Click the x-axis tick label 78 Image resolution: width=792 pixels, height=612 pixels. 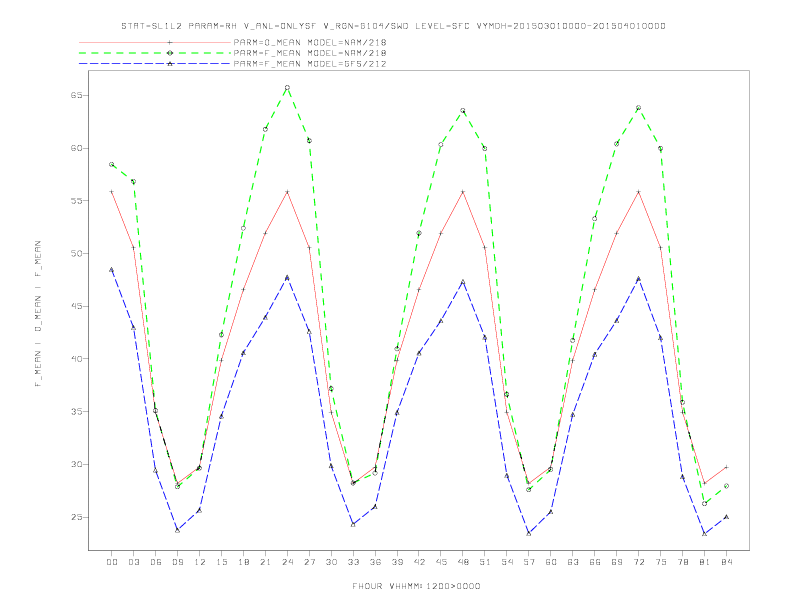pos(683,562)
